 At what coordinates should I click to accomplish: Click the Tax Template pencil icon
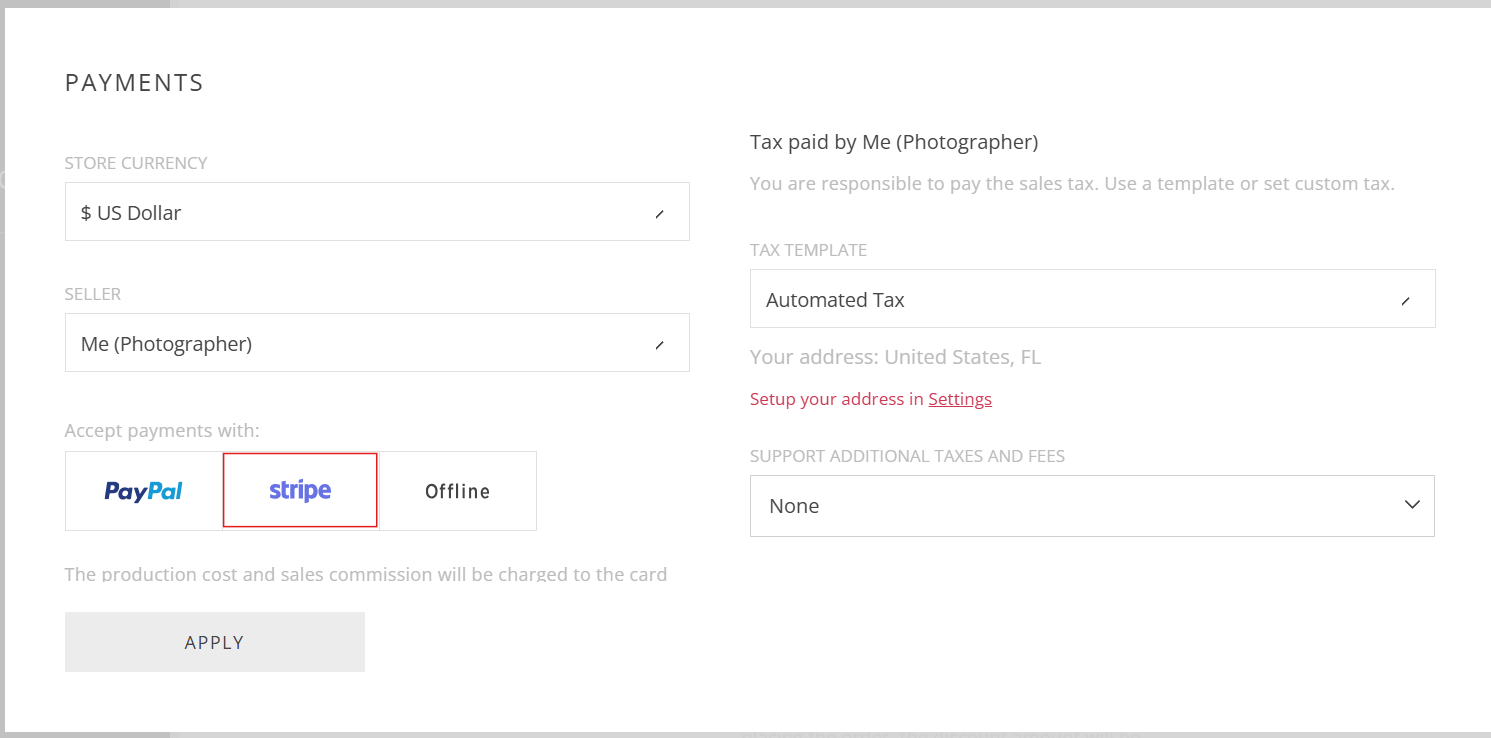pos(1405,300)
